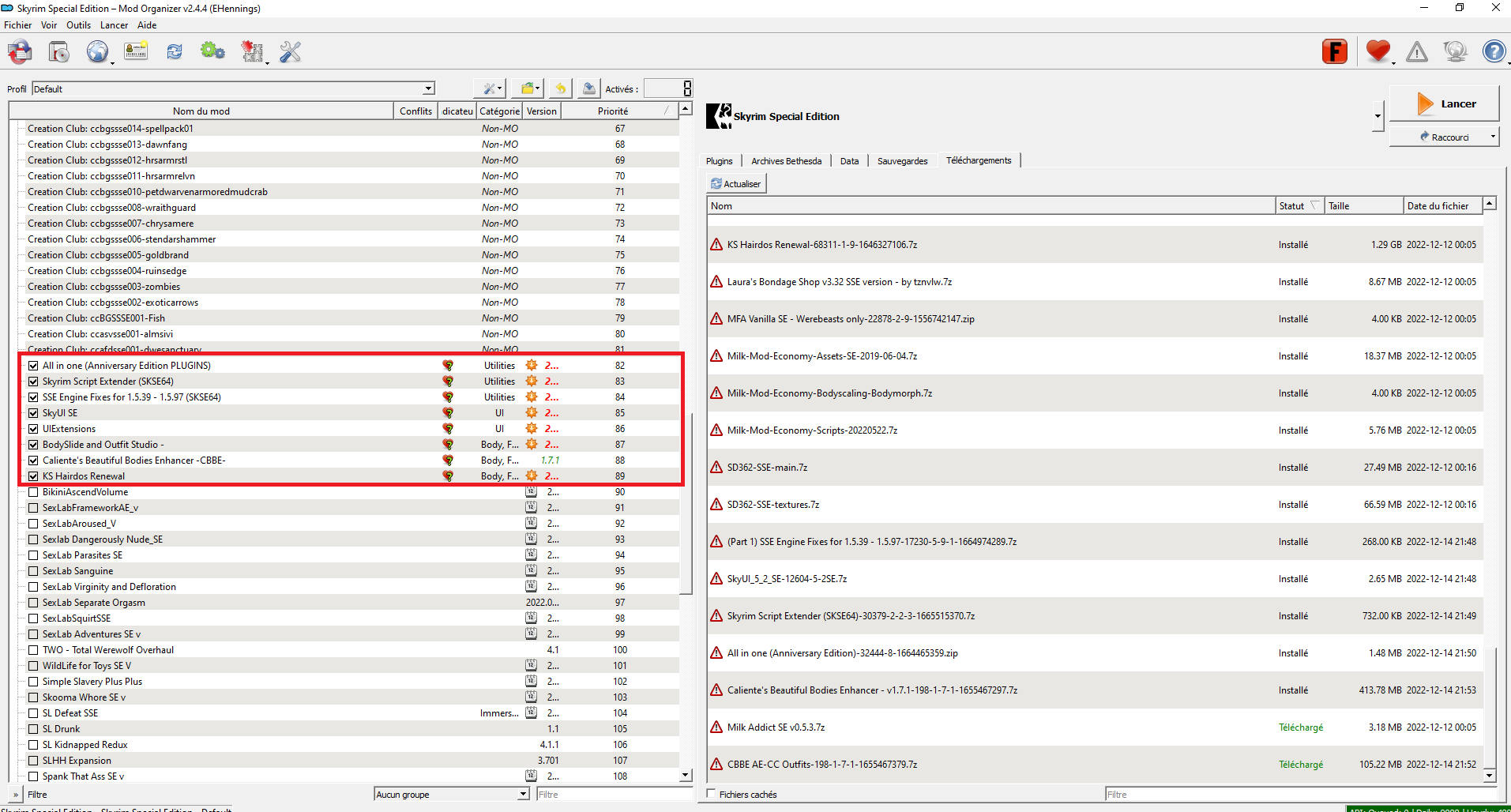This screenshot has height=812, width=1511.
Task: Install a new mod from archive
Action: [x=59, y=52]
